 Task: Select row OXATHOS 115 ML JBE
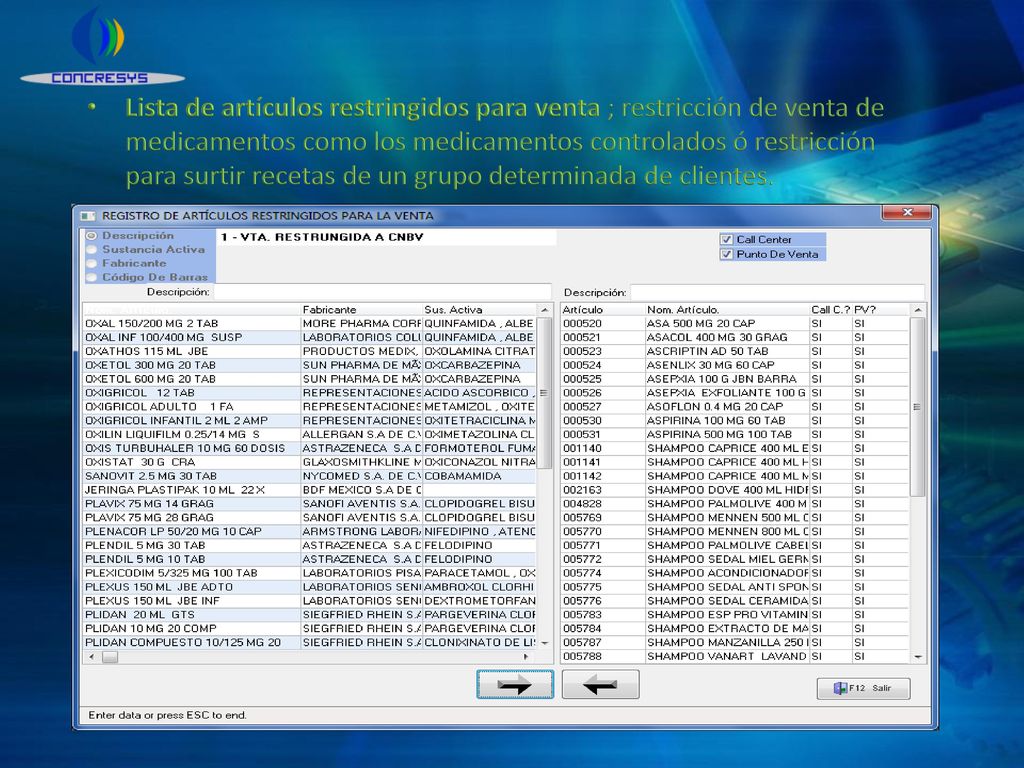[x=310, y=351]
